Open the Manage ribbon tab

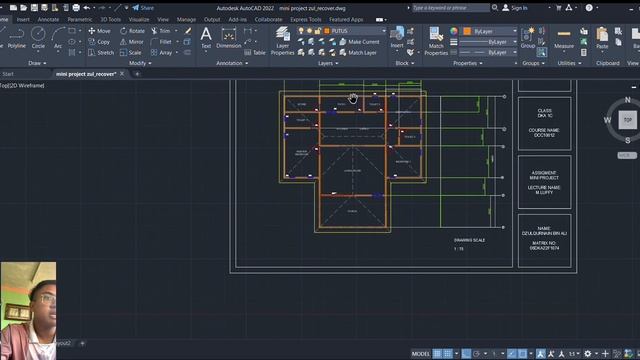tap(186, 19)
